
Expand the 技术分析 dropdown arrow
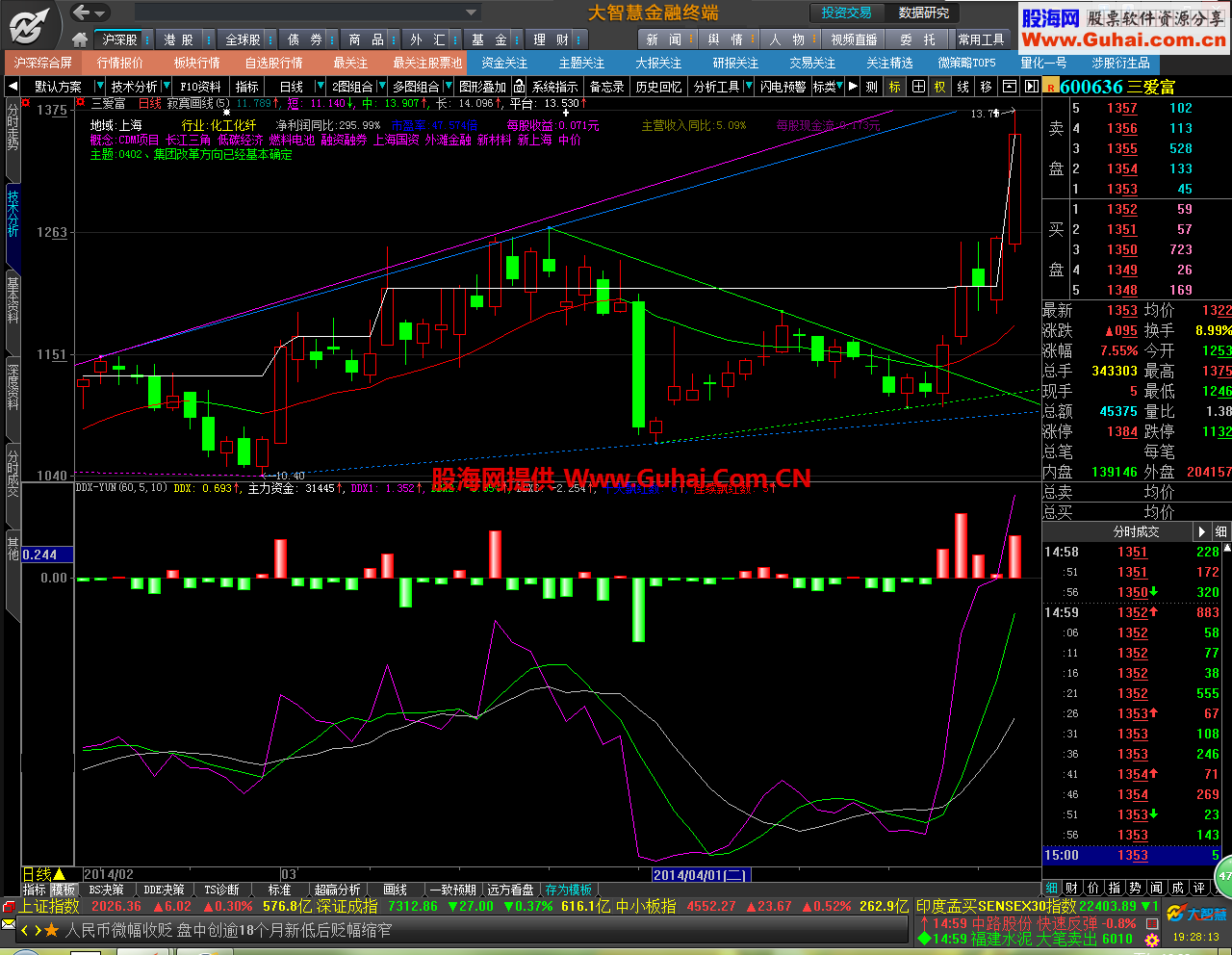coord(166,87)
